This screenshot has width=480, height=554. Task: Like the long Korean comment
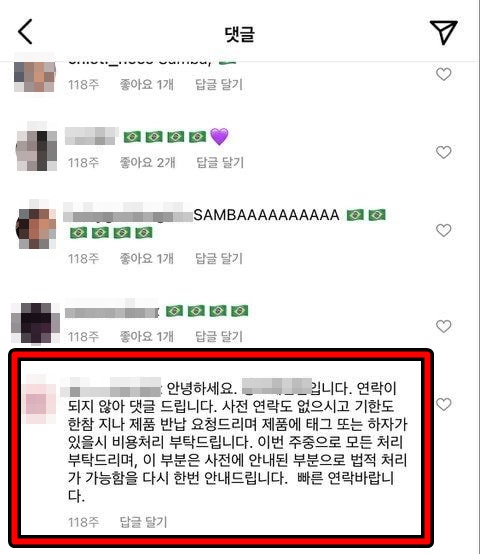(443, 404)
